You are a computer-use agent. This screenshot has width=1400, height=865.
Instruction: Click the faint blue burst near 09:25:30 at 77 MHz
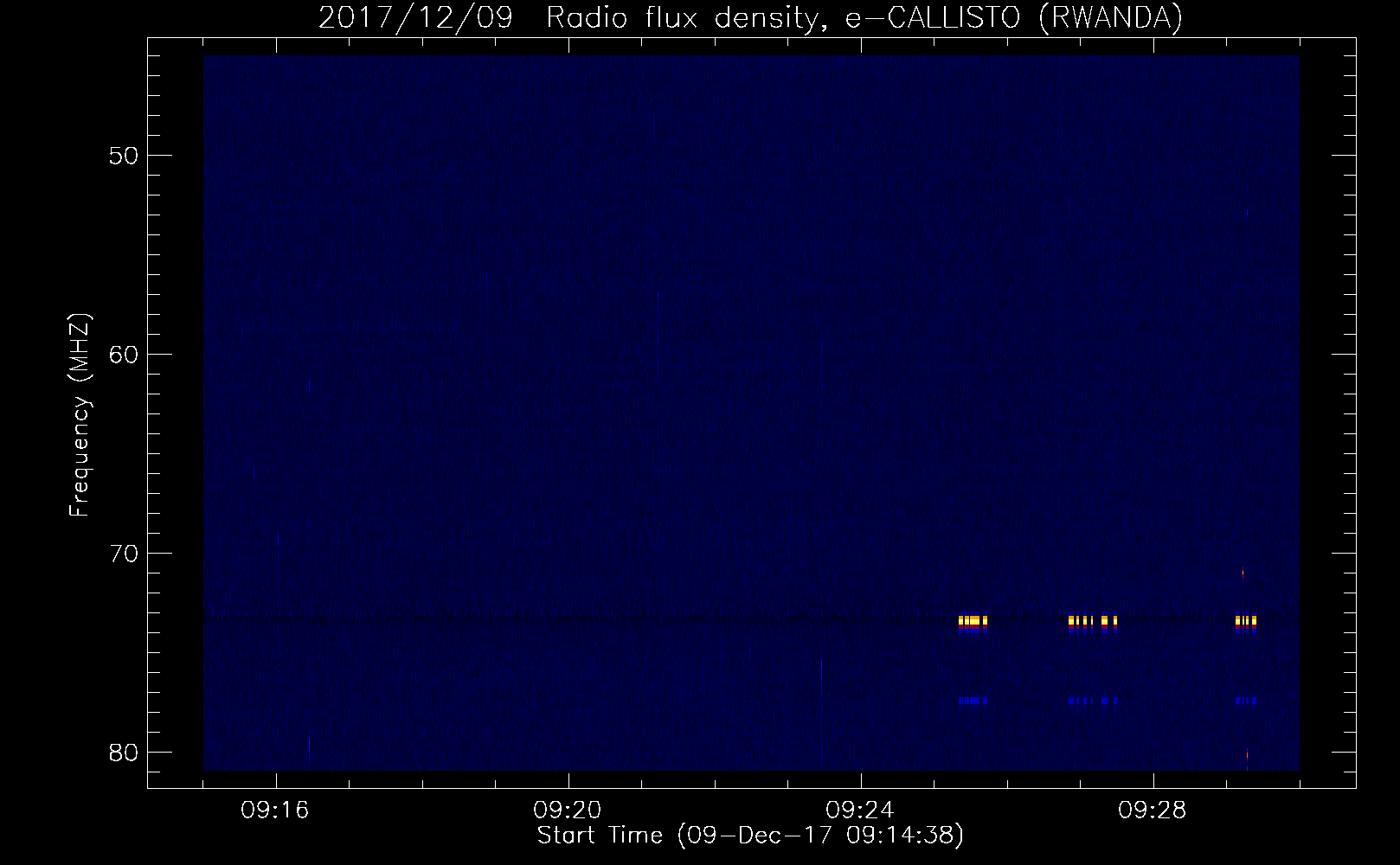tap(973, 701)
